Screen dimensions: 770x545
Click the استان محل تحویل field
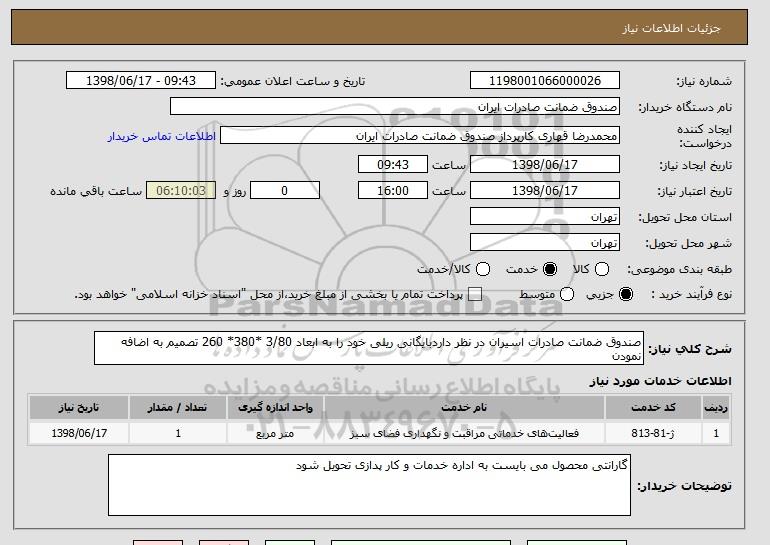pos(545,217)
